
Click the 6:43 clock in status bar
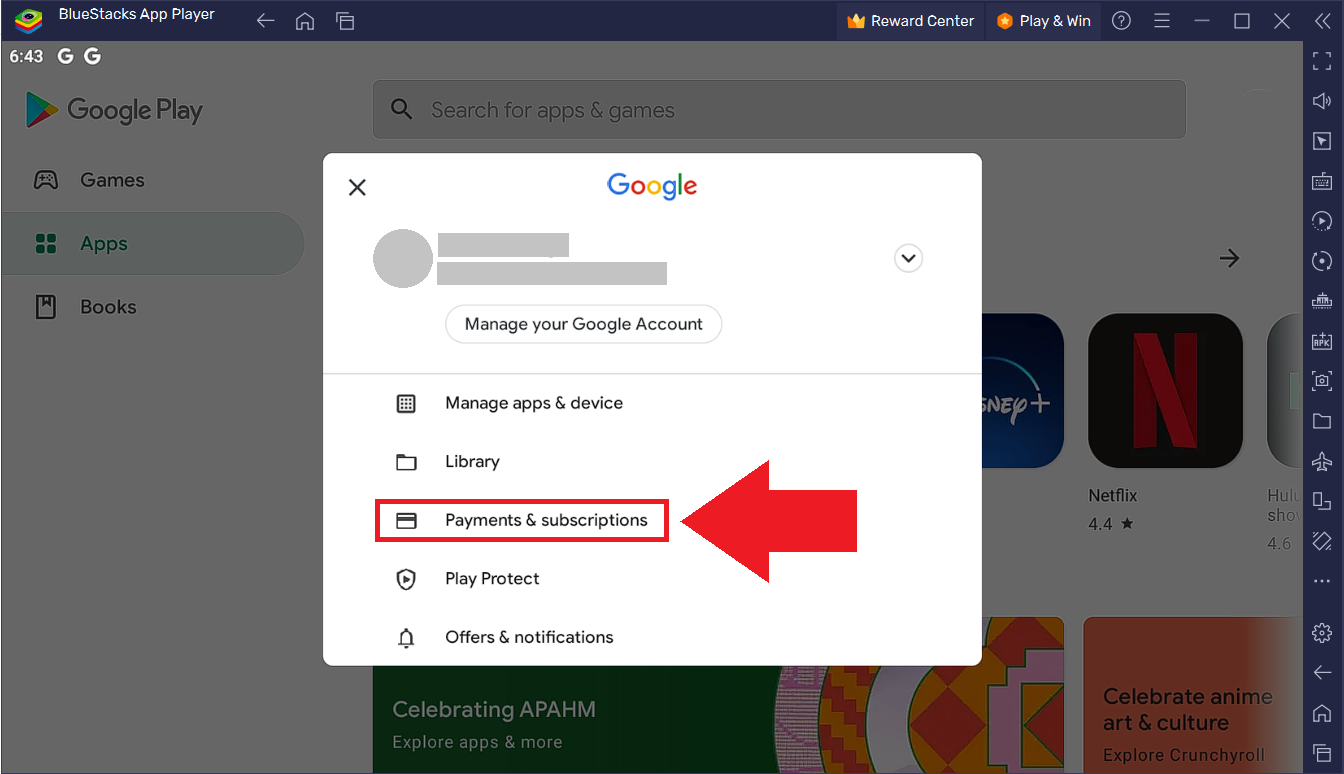pos(26,57)
